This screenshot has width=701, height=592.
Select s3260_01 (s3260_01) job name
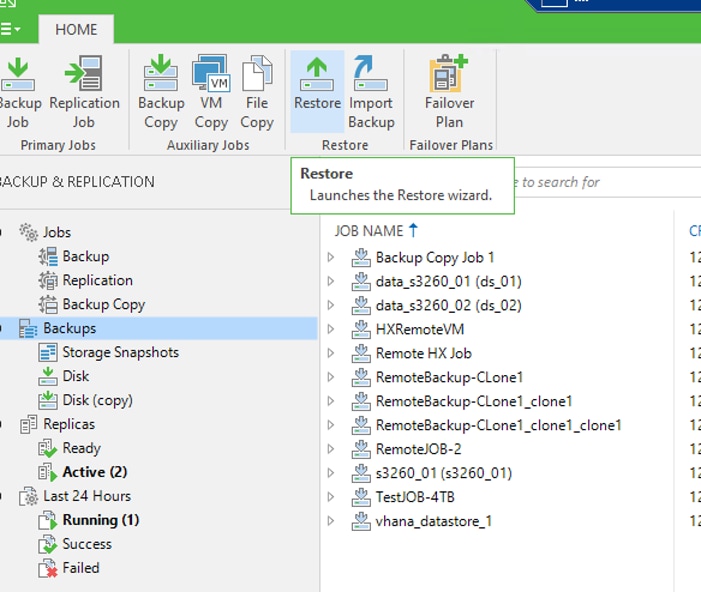(444, 473)
